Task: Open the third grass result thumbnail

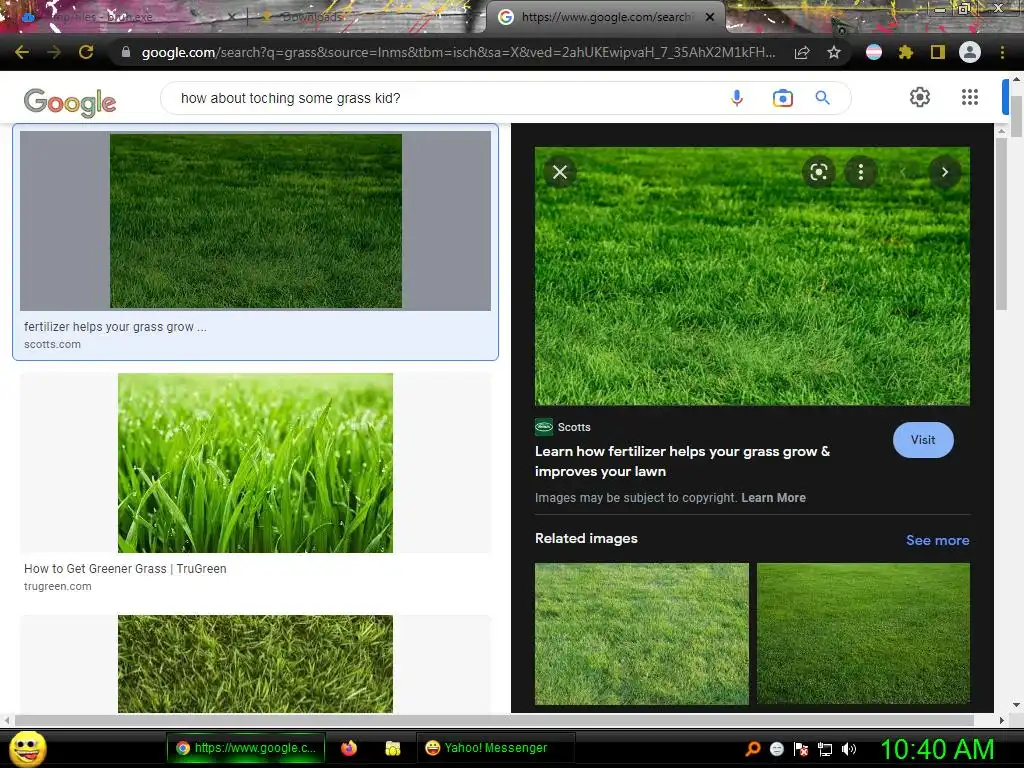Action: pyautogui.click(x=255, y=664)
